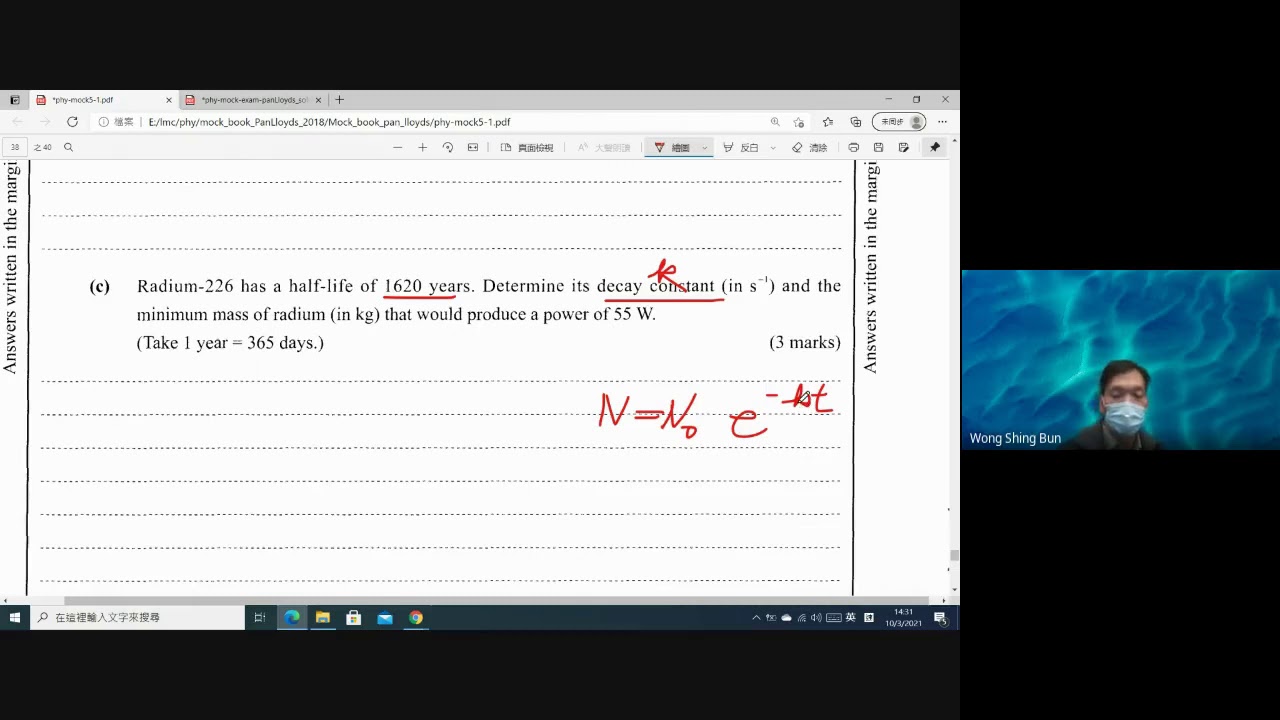Screen dimensions: 1280x720
Task: Print the PDF document
Action: [x=853, y=147]
